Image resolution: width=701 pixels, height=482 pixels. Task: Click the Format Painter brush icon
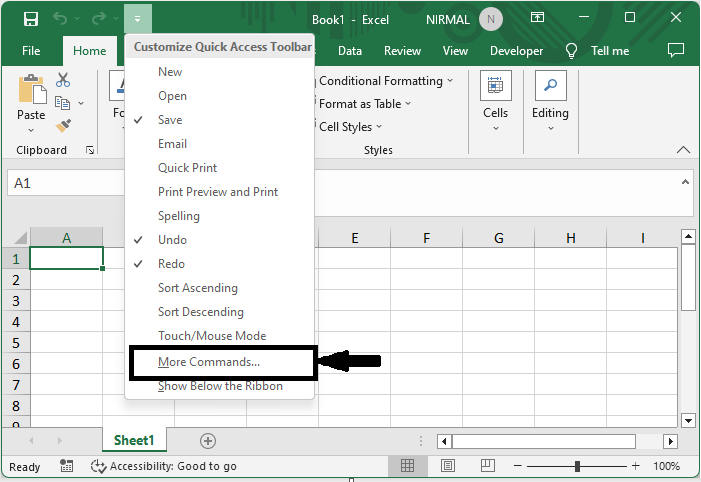tap(63, 125)
